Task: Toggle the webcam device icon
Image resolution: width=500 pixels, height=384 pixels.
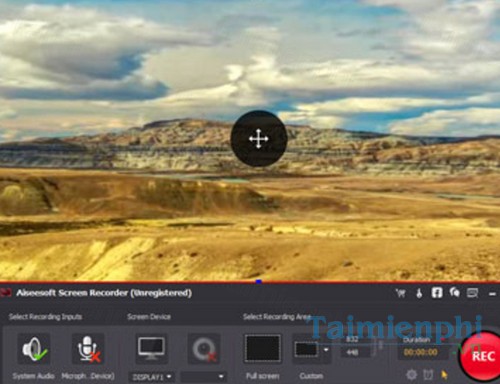Action: pos(204,349)
